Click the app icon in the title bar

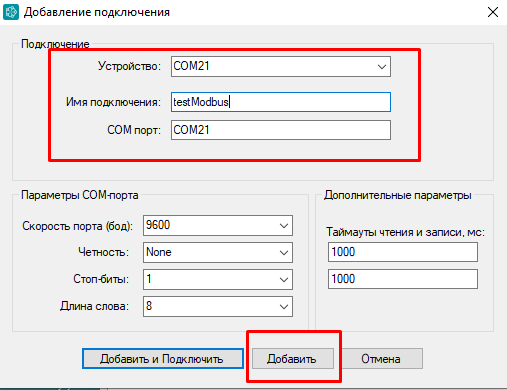pyautogui.click(x=11, y=12)
